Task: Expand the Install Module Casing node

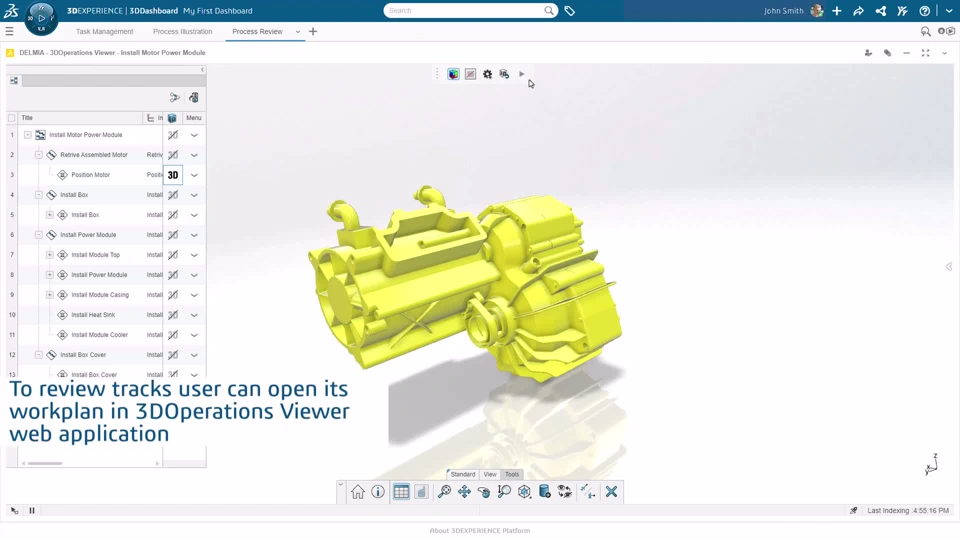Action: tap(50, 295)
